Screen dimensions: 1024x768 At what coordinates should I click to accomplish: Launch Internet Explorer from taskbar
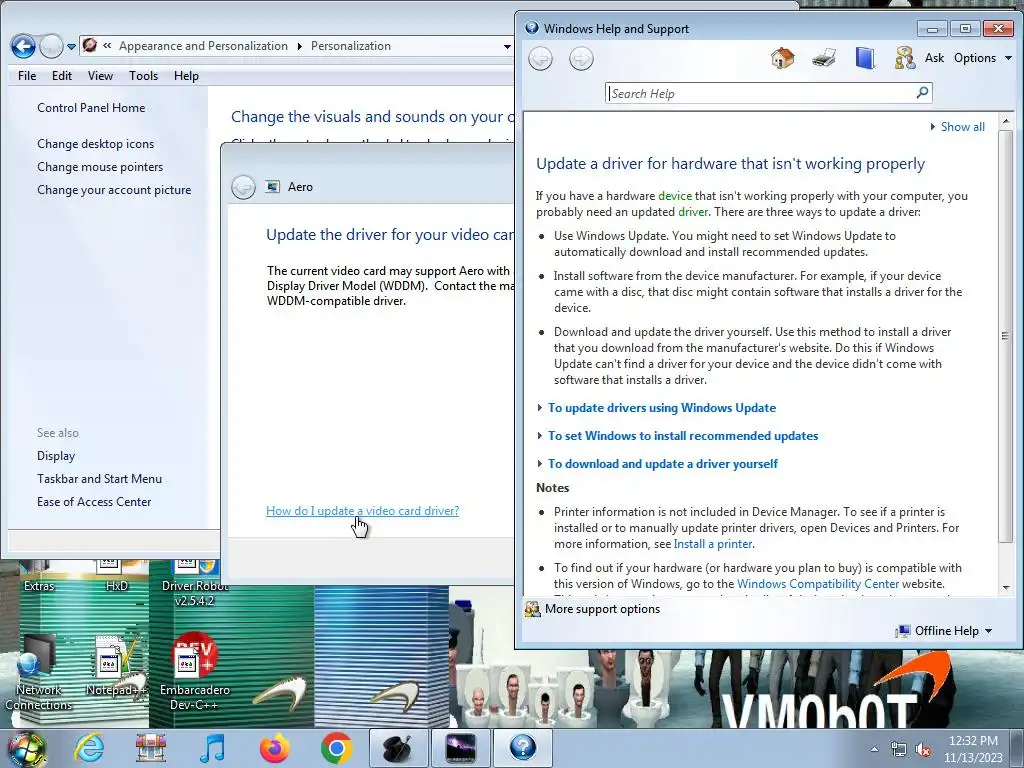[x=89, y=748]
